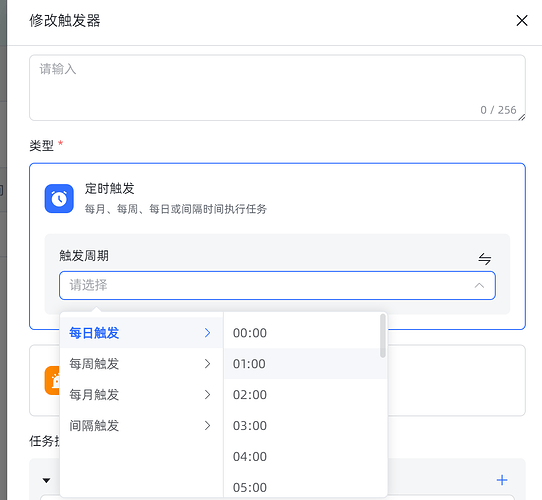
Task: Click the orange alarm trigger icon
Action: tap(52, 380)
